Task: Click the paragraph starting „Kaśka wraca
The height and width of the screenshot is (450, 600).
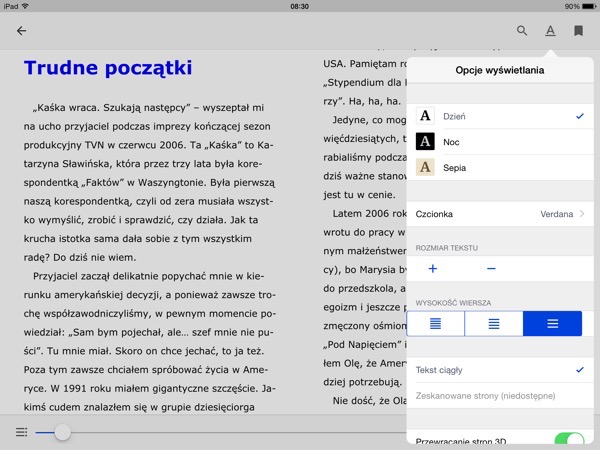Action: (x=149, y=183)
